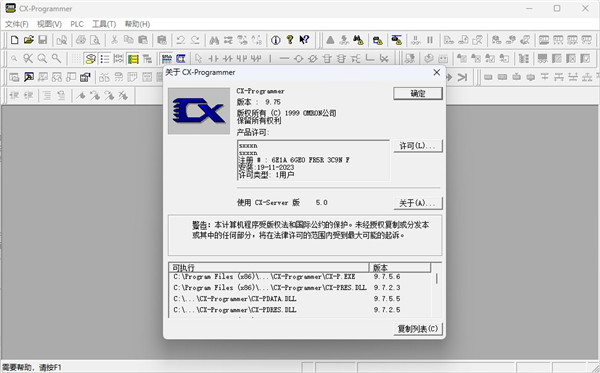Save the project using the floppy disk icon
Screen dimensions: 600x373
pos(42,40)
